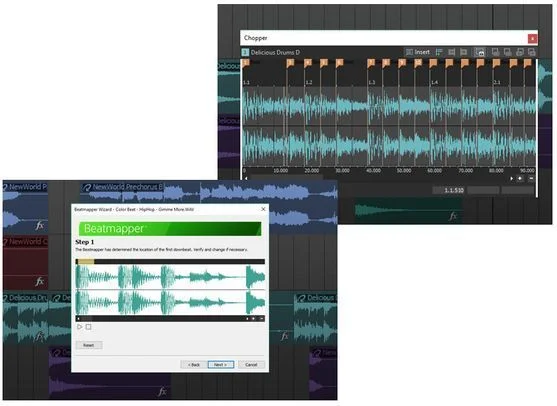Click the middle empty position field in Chopper
The width and height of the screenshot is (557, 406).
click(x=483, y=190)
